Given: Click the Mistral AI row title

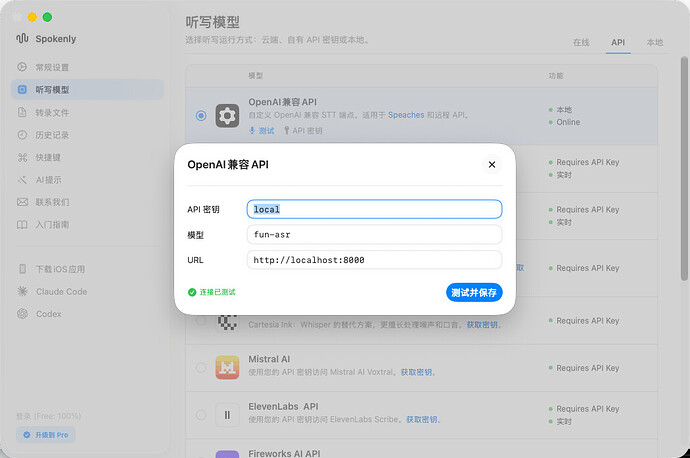Looking at the screenshot, I should point(269,359).
